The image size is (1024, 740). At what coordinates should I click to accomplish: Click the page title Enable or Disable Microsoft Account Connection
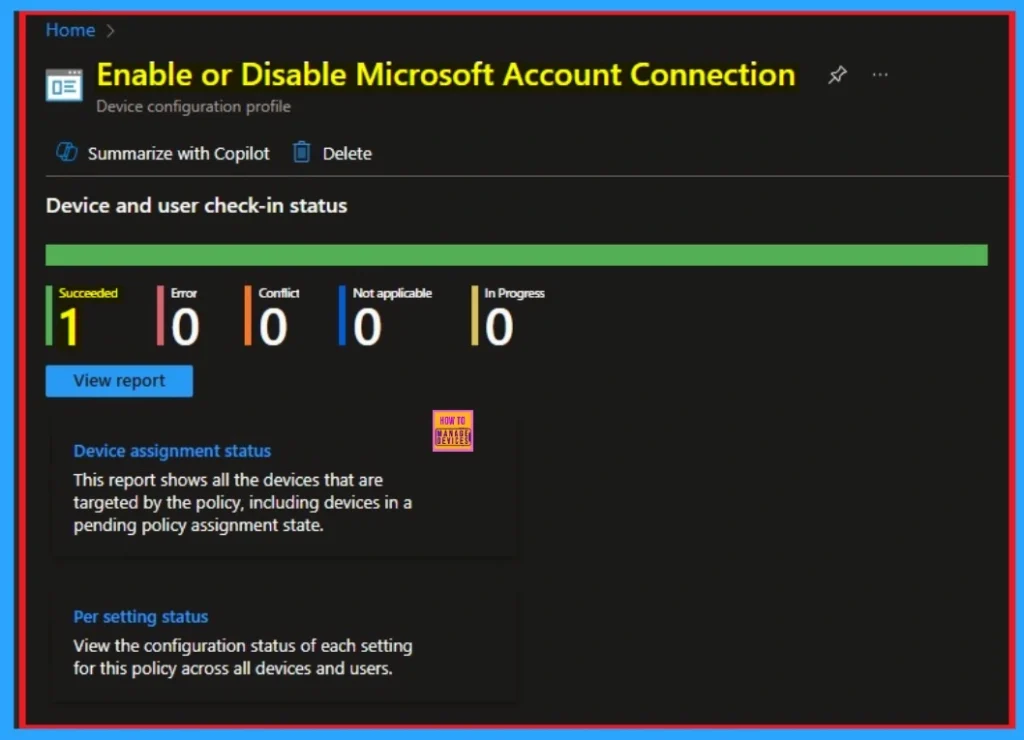(x=446, y=74)
